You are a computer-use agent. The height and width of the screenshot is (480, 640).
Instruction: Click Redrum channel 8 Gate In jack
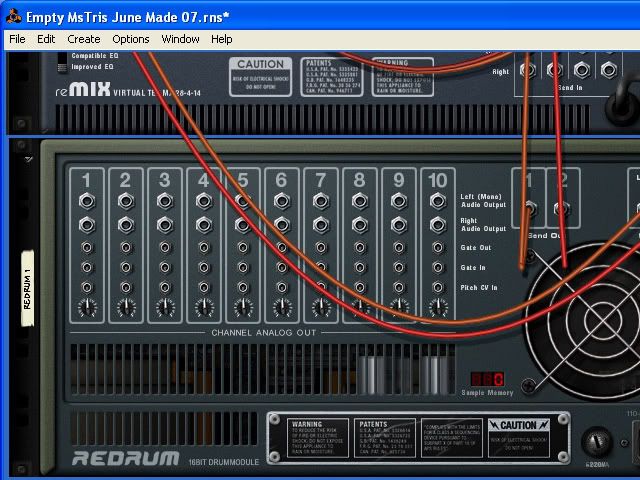click(360, 267)
